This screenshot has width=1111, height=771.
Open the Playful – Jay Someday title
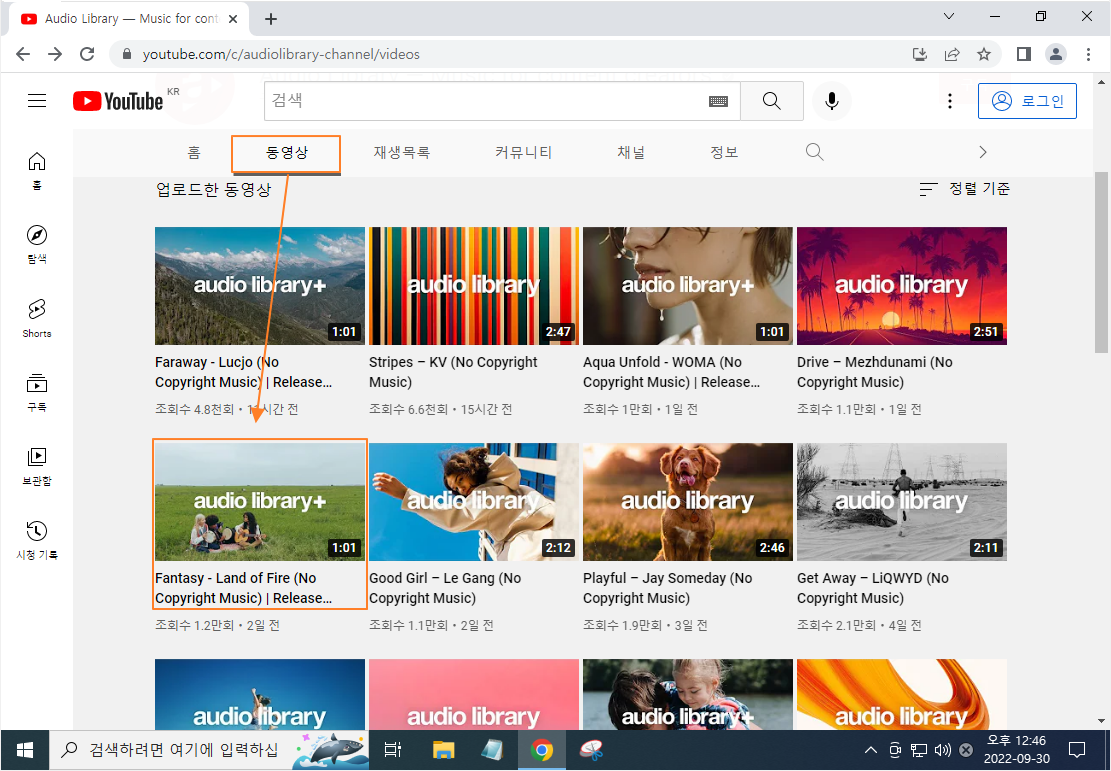pos(667,588)
